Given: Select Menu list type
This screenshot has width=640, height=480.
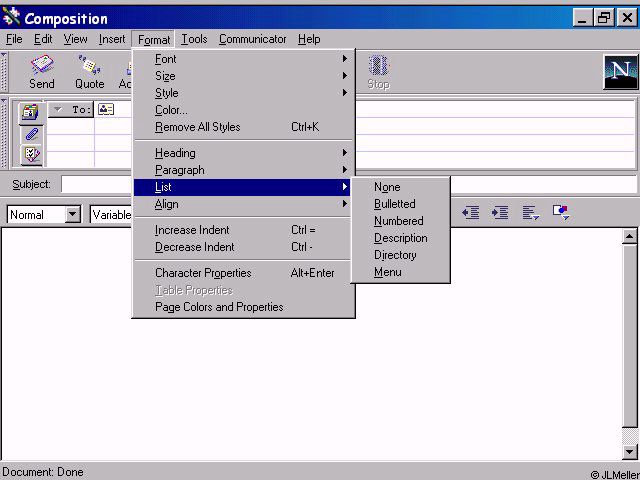Looking at the screenshot, I should point(400,272).
